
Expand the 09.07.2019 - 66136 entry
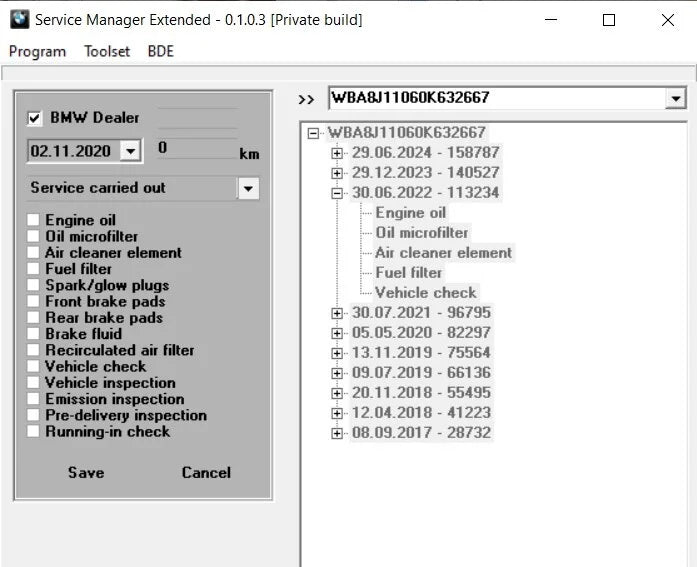click(x=337, y=373)
